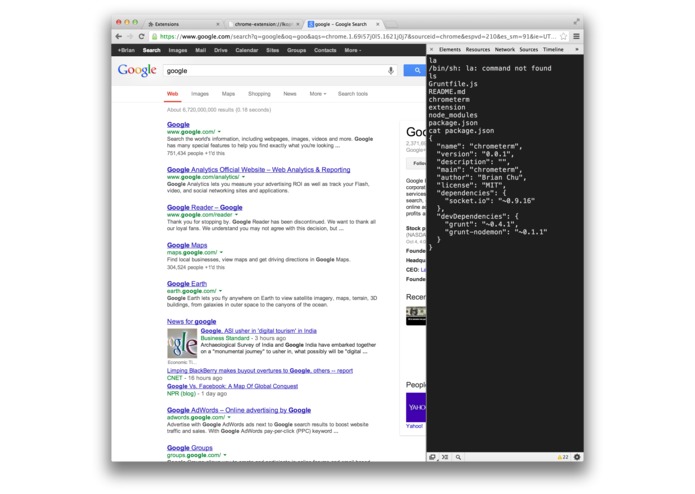Open the Sources DevTools tab

pyautogui.click(x=528, y=50)
